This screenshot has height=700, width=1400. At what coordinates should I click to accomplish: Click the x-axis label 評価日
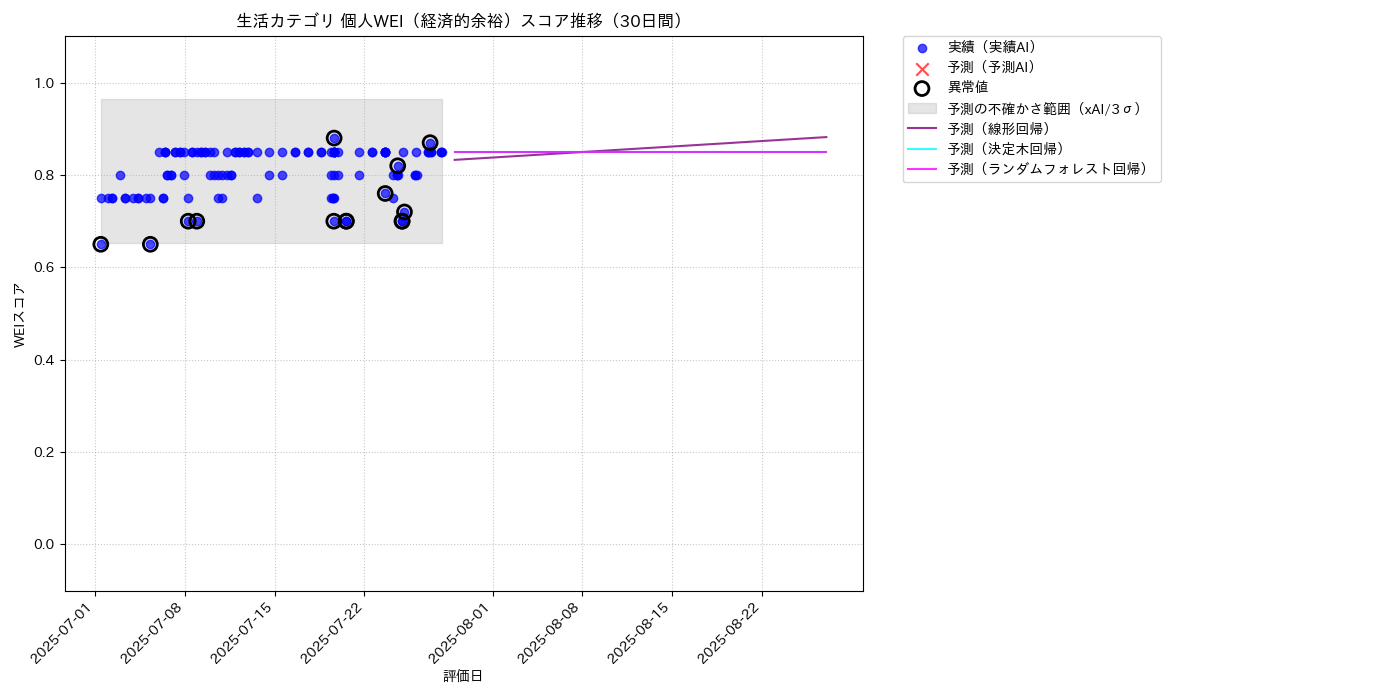click(x=463, y=677)
